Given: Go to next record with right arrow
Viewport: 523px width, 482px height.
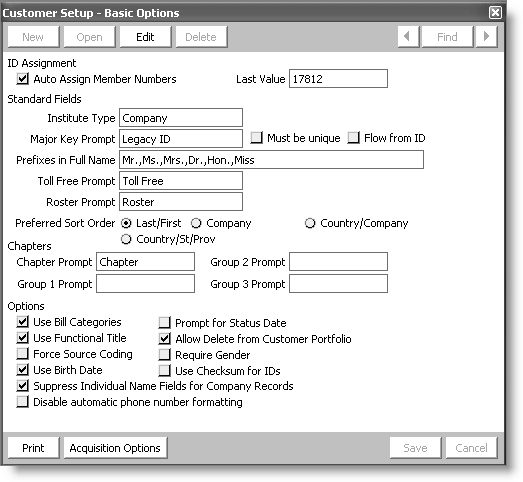Looking at the screenshot, I should point(486,37).
